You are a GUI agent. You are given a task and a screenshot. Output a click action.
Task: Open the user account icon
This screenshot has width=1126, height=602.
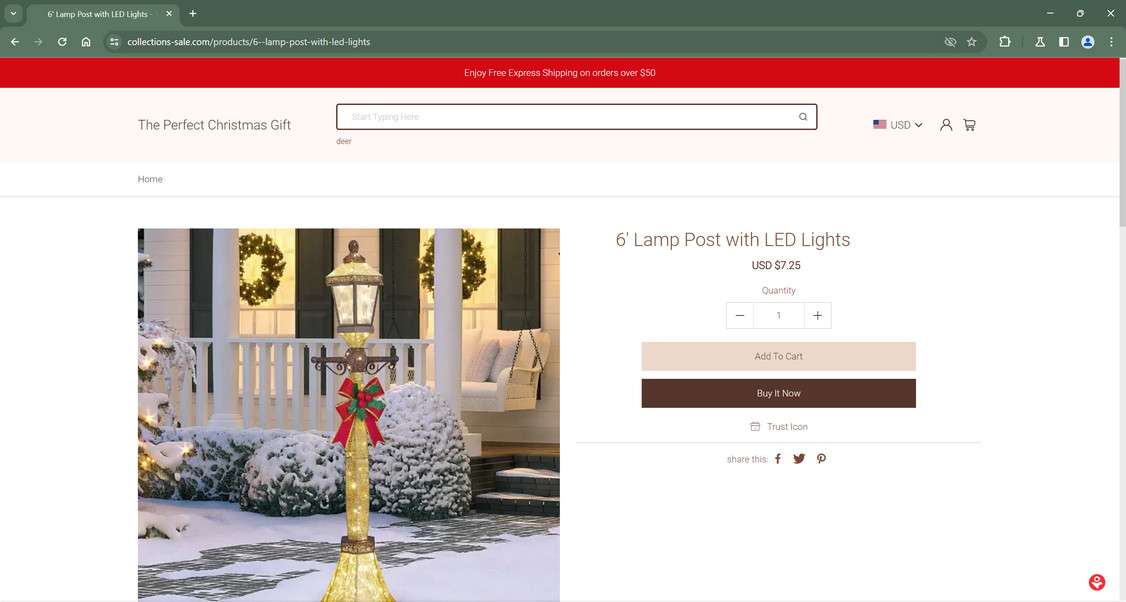pos(946,125)
